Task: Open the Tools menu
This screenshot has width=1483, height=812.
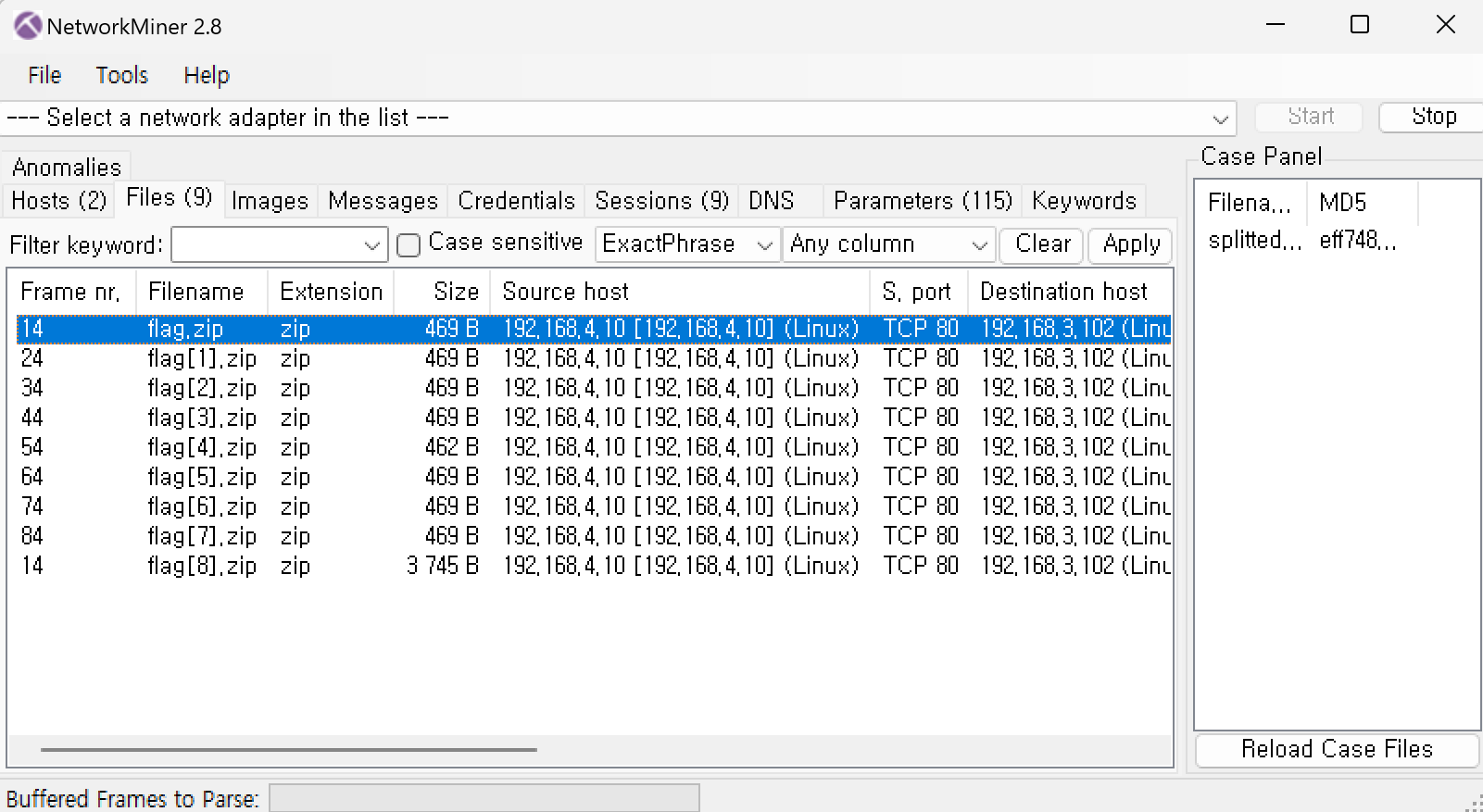Action: pyautogui.click(x=121, y=75)
